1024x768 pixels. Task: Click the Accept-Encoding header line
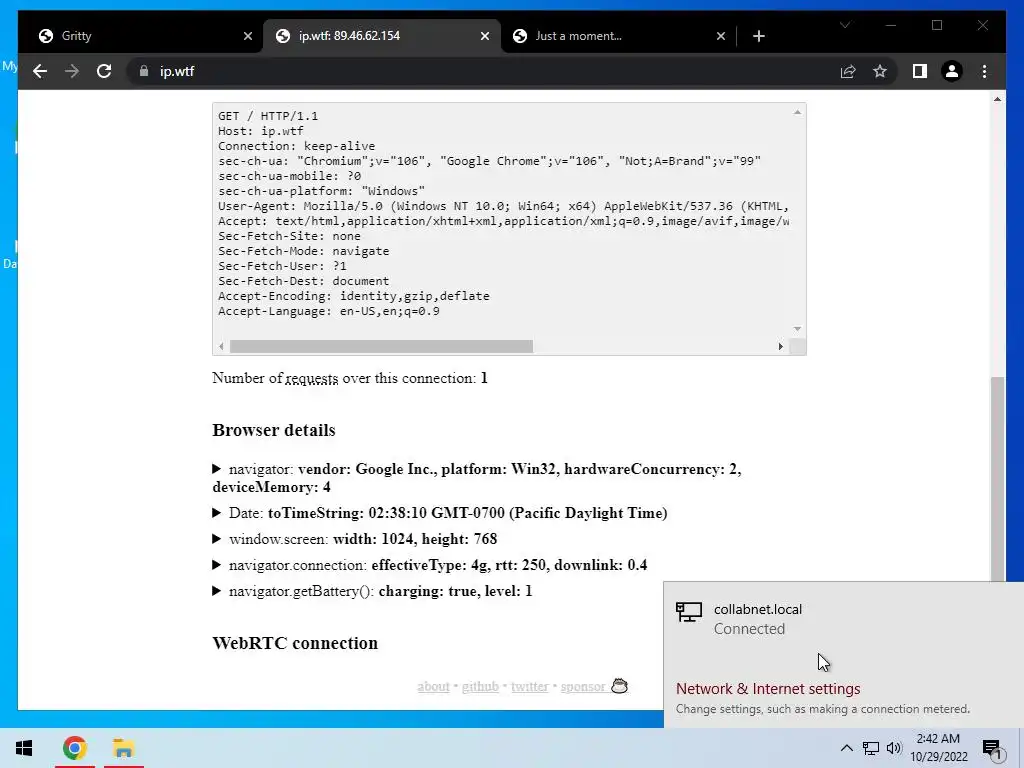click(354, 296)
